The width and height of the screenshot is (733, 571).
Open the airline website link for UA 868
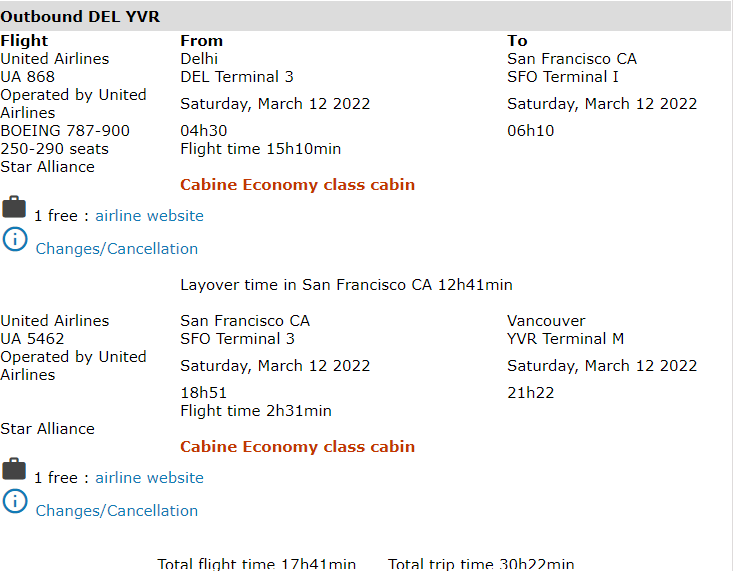(149, 216)
